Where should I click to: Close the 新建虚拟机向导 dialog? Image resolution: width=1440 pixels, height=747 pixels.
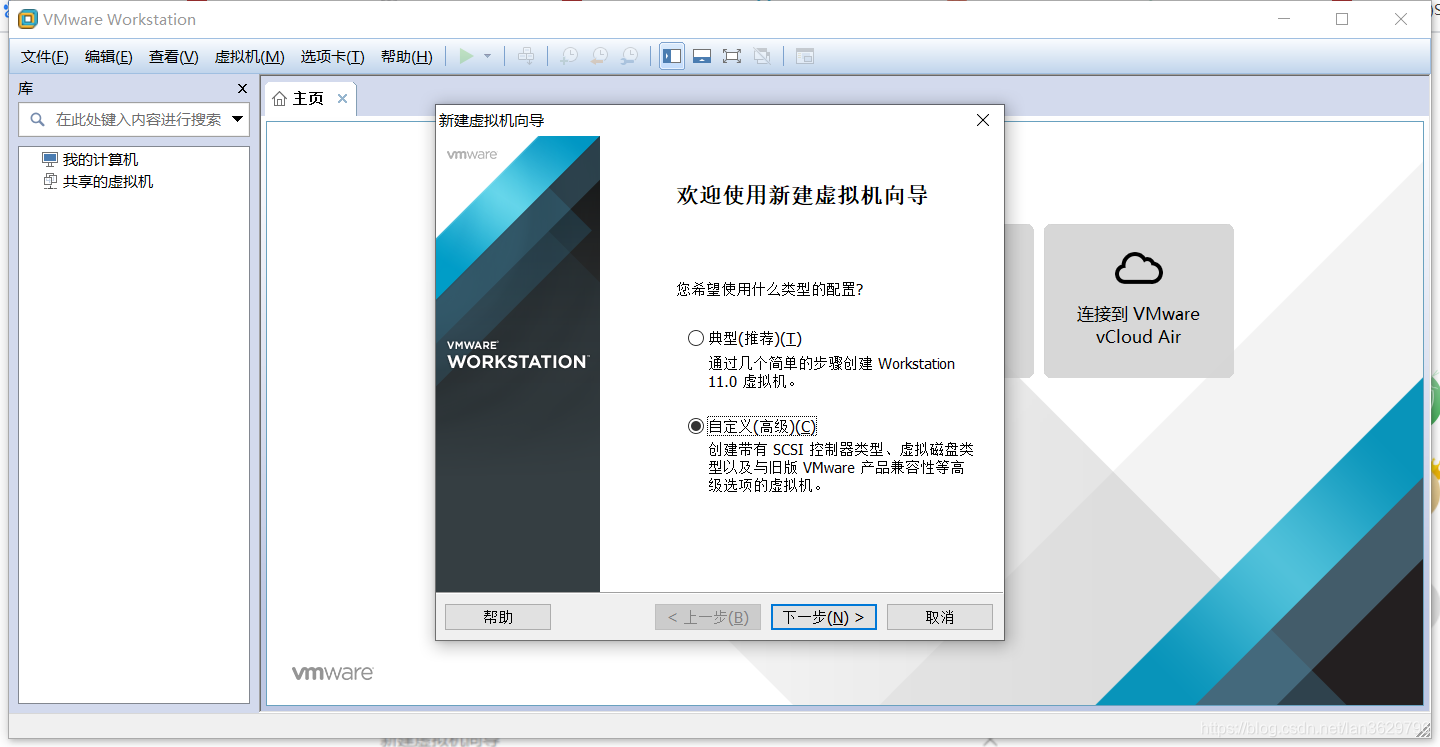(x=983, y=120)
